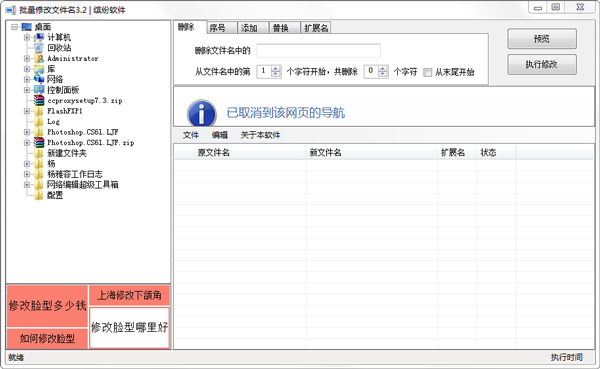Image resolution: width=600 pixels, height=369 pixels.
Task: Click the 执行修改 button
Action: [x=542, y=64]
